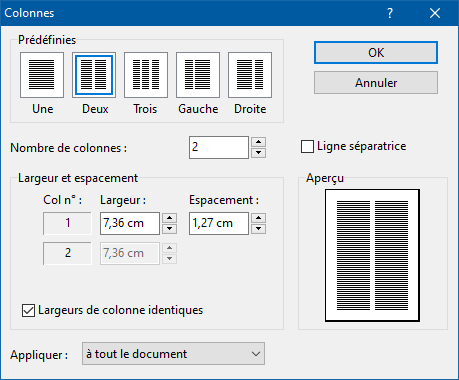This screenshot has width=459, height=380.
Task: Decrease column 1 Largeur with down arrow
Action: click(x=170, y=229)
